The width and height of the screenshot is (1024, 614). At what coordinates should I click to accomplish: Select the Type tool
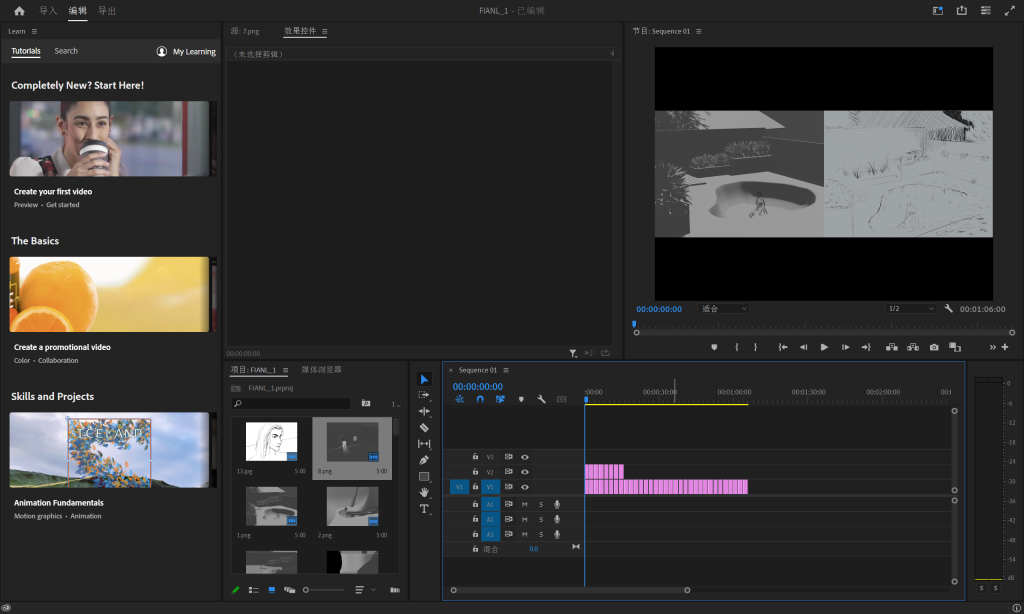[424, 509]
